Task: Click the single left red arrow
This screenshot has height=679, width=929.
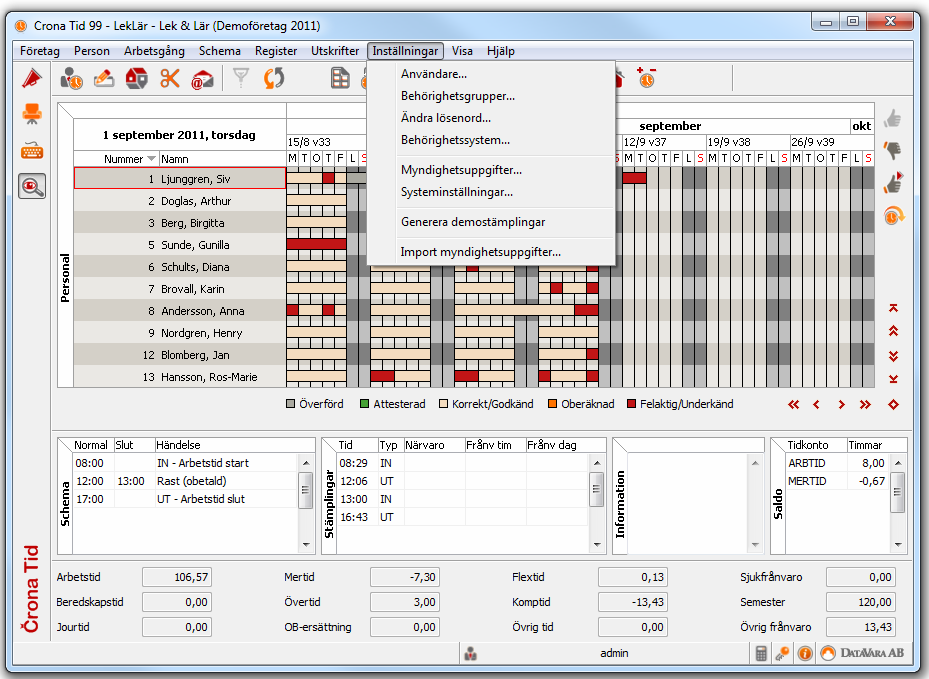Action: pyautogui.click(x=816, y=405)
